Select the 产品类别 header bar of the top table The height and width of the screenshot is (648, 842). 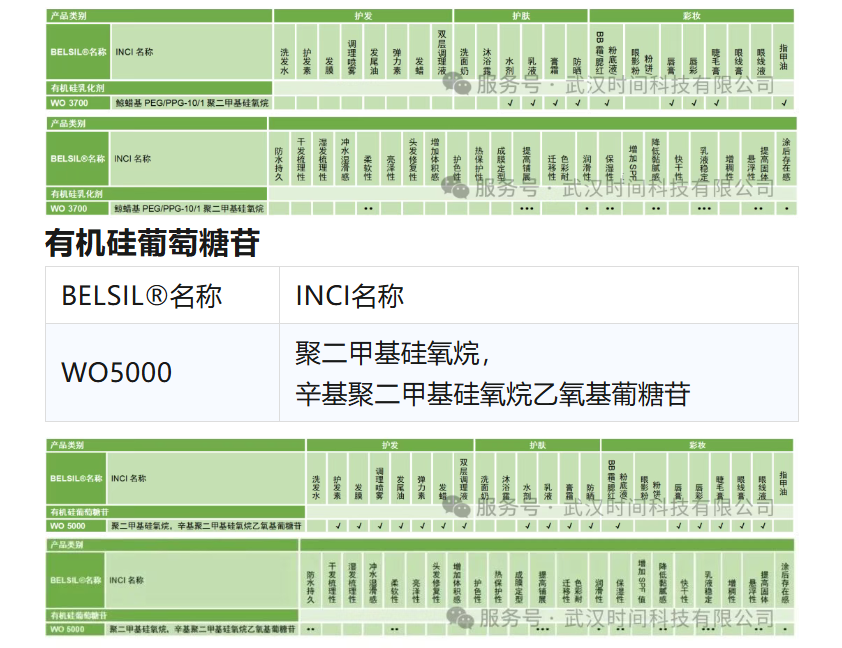tap(68, 15)
